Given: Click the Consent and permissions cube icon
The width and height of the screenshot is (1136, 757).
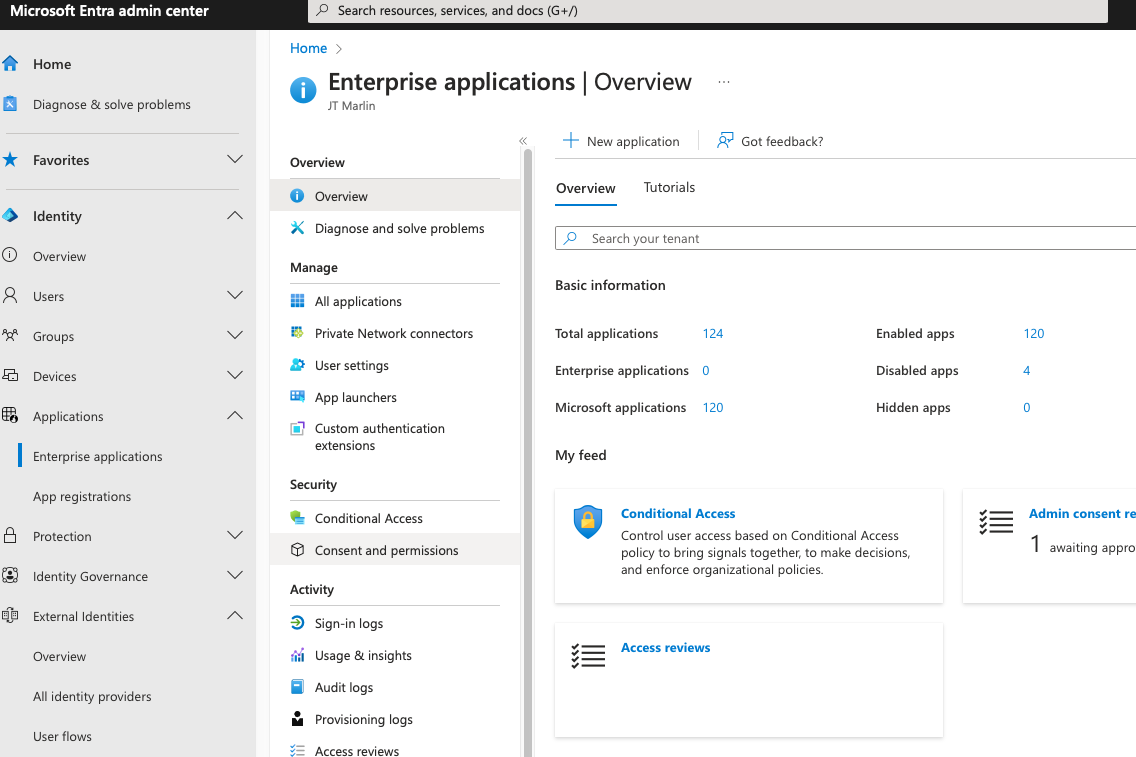Looking at the screenshot, I should (297, 550).
